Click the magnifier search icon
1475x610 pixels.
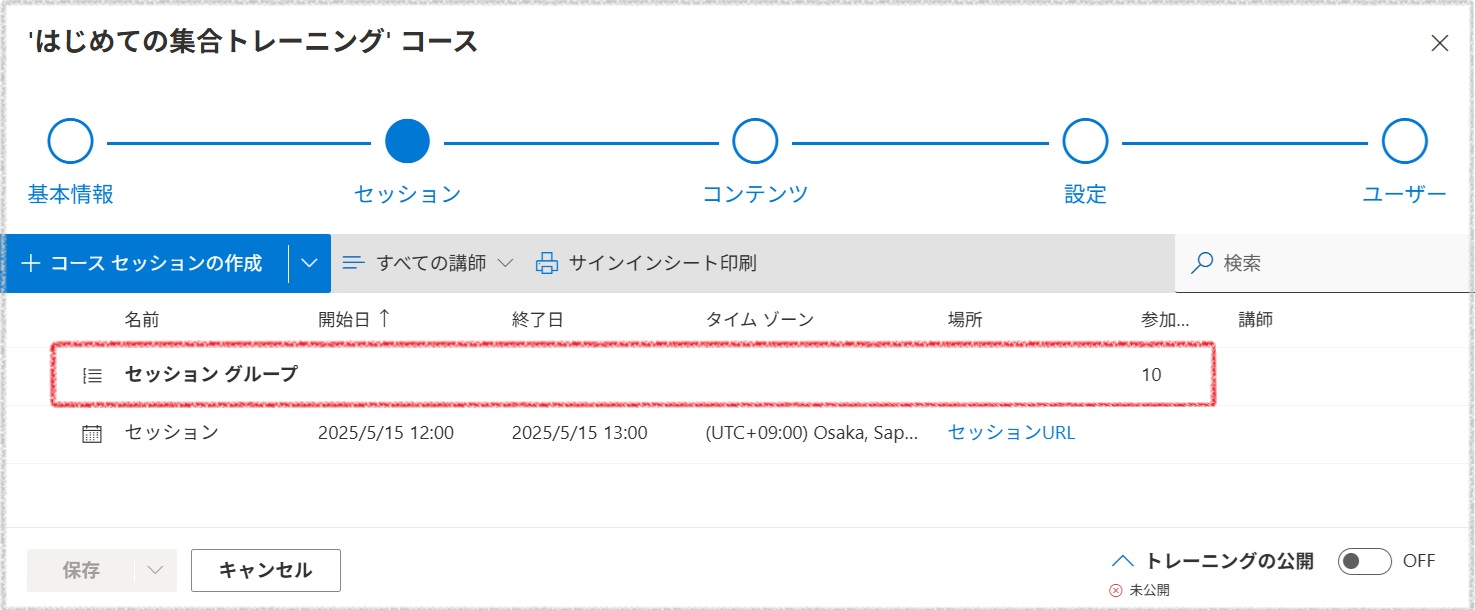click(1202, 263)
